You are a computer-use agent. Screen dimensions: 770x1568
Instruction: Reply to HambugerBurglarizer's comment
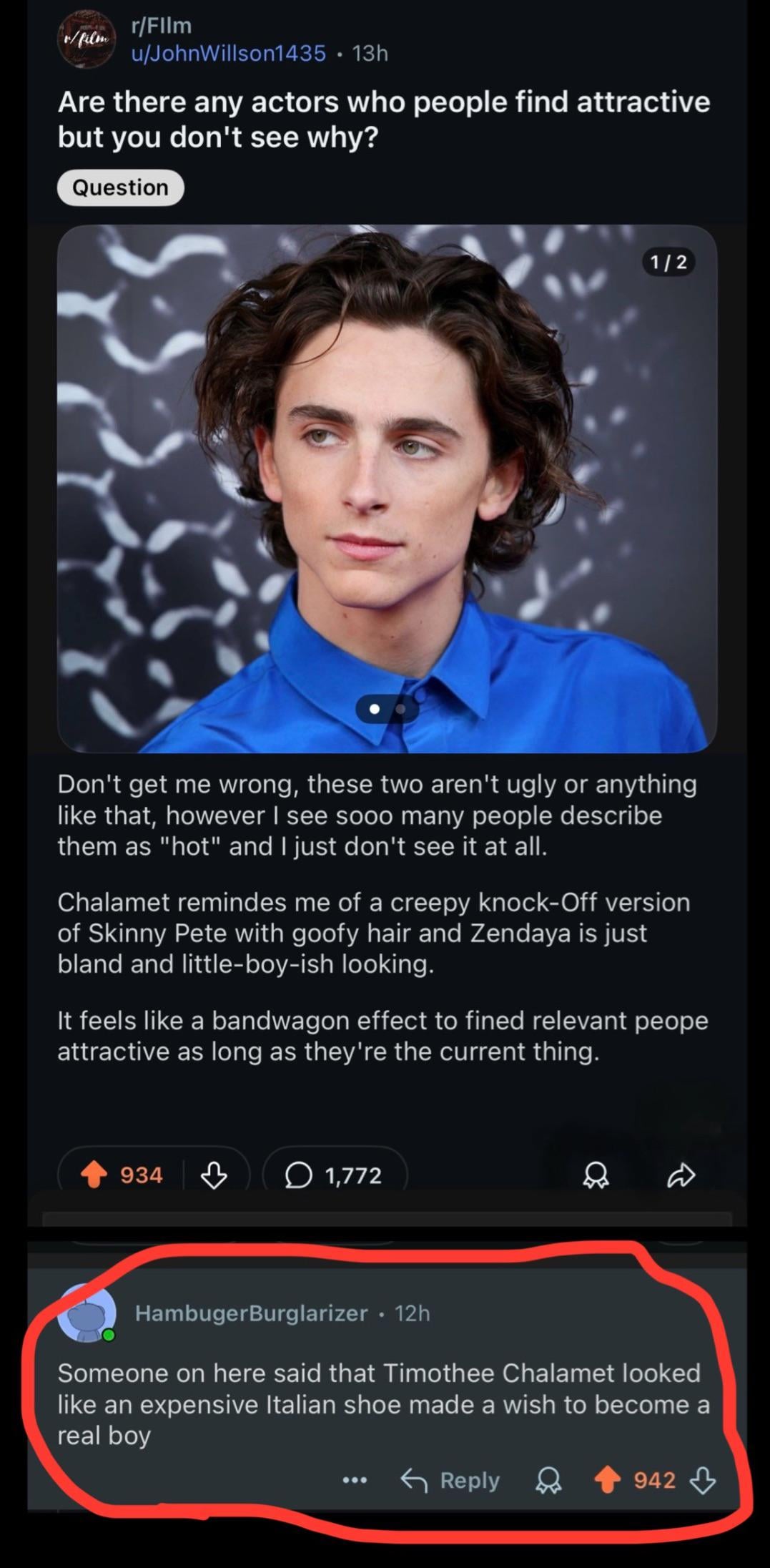(x=450, y=1480)
